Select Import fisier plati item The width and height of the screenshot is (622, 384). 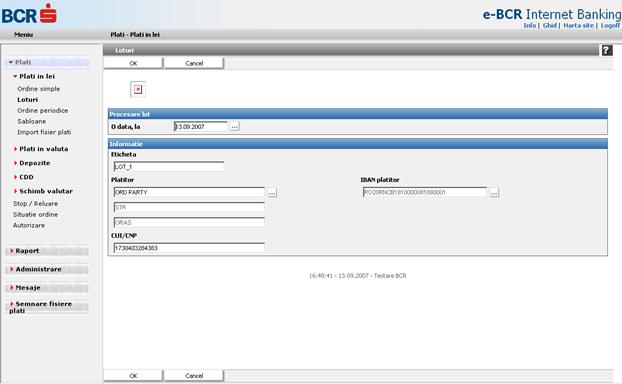point(44,132)
